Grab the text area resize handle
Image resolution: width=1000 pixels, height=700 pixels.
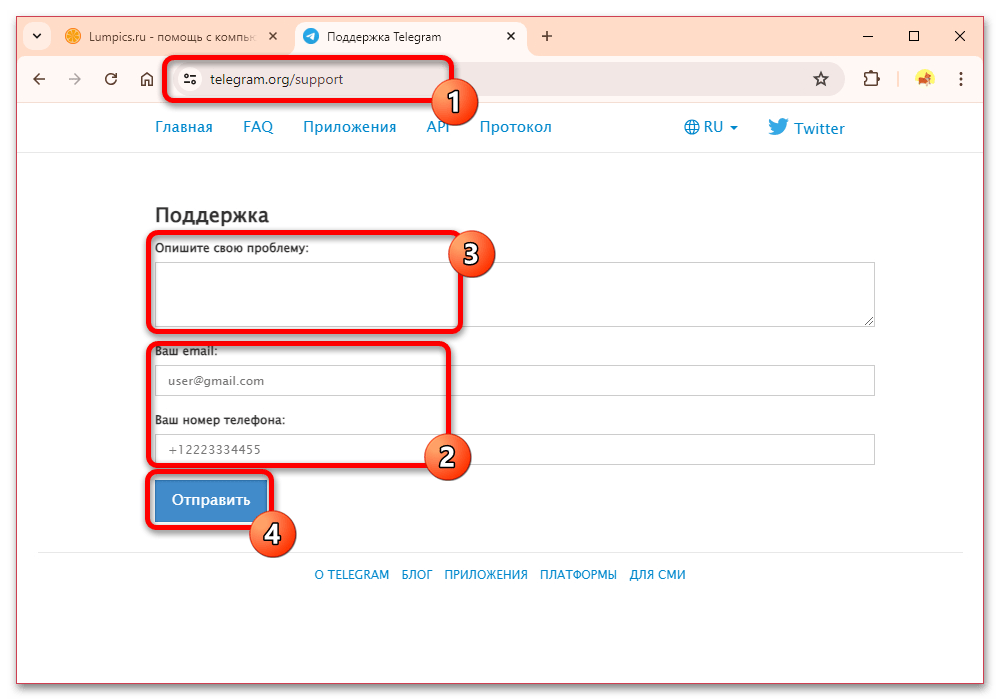(869, 321)
